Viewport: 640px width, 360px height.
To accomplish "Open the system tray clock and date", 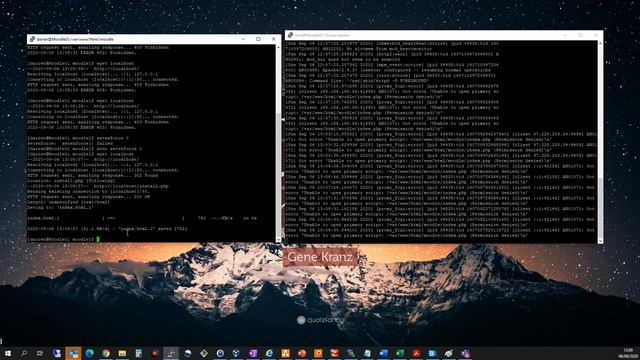I will (x=628, y=353).
